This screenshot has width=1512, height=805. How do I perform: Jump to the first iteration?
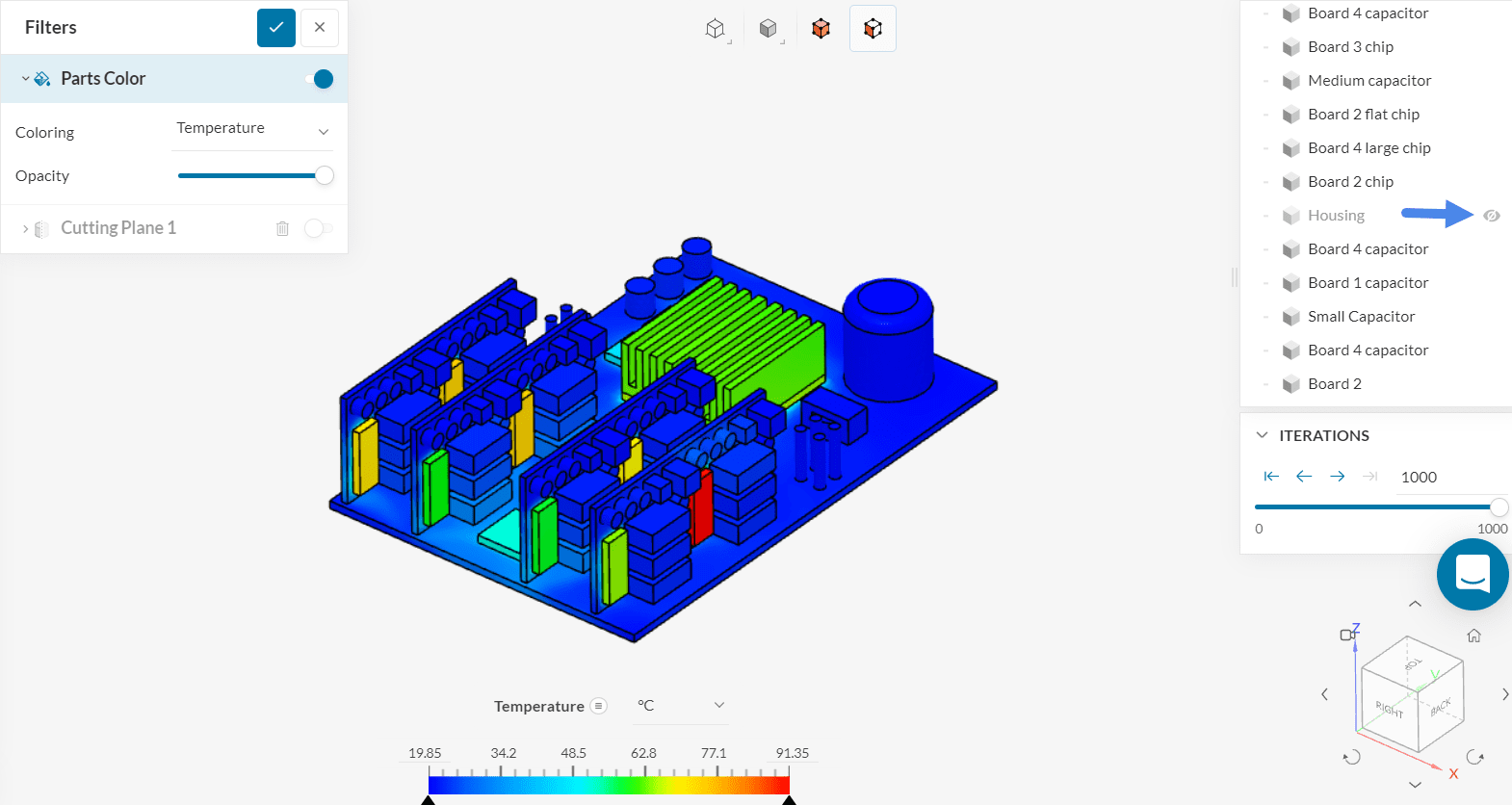click(x=1271, y=477)
